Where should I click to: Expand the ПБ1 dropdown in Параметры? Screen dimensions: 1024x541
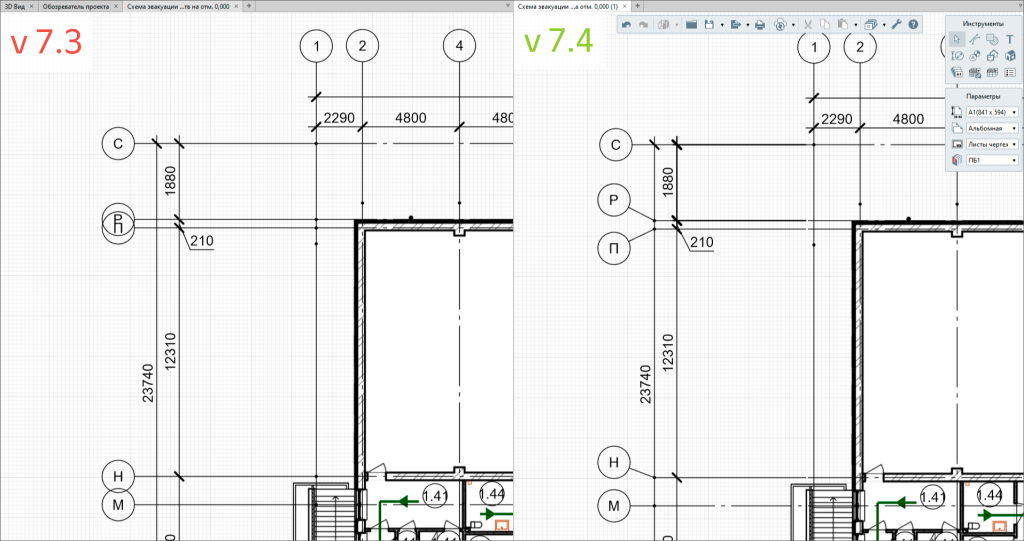coord(1014,160)
